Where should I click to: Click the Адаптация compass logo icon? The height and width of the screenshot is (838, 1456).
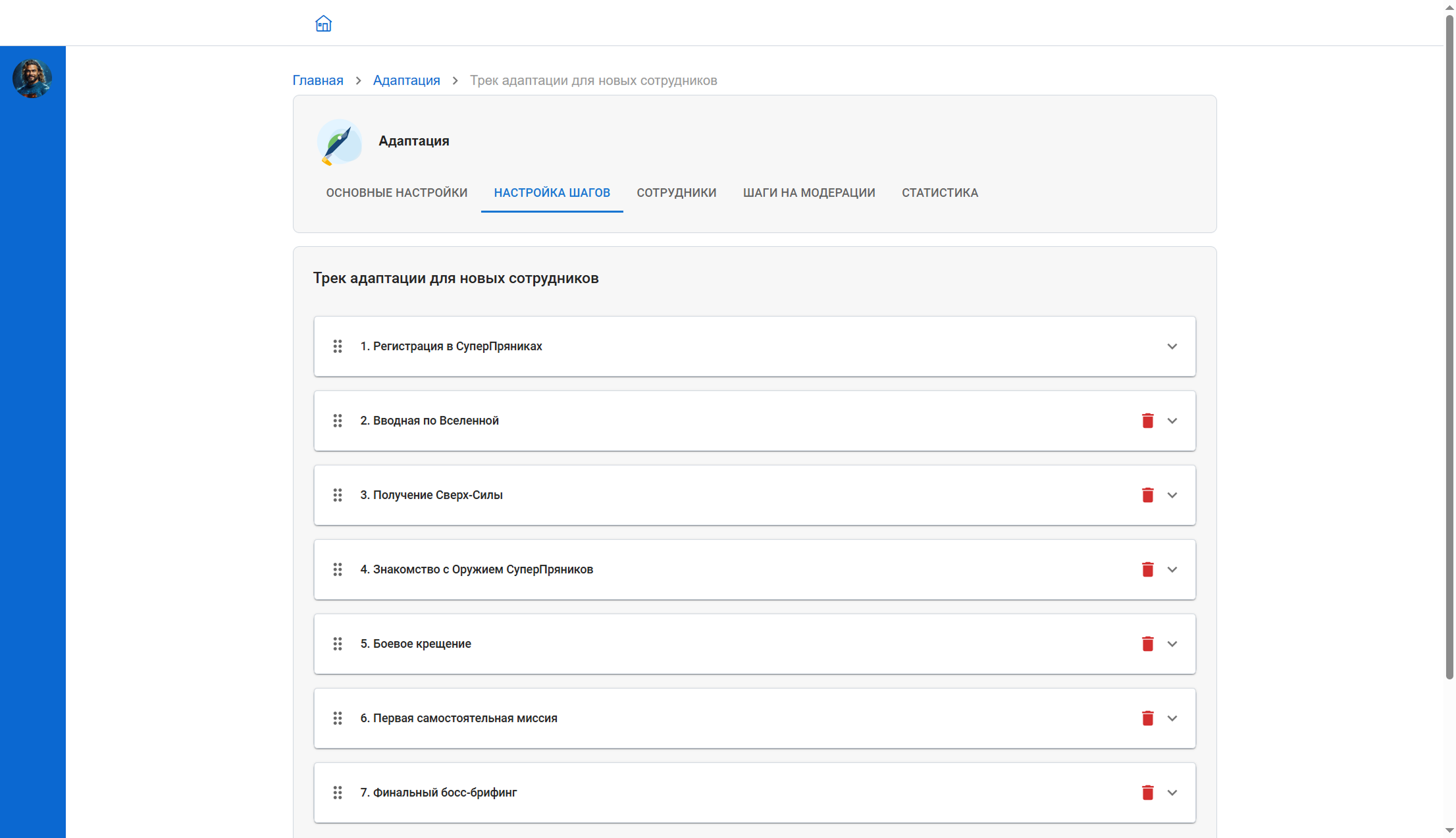click(339, 142)
